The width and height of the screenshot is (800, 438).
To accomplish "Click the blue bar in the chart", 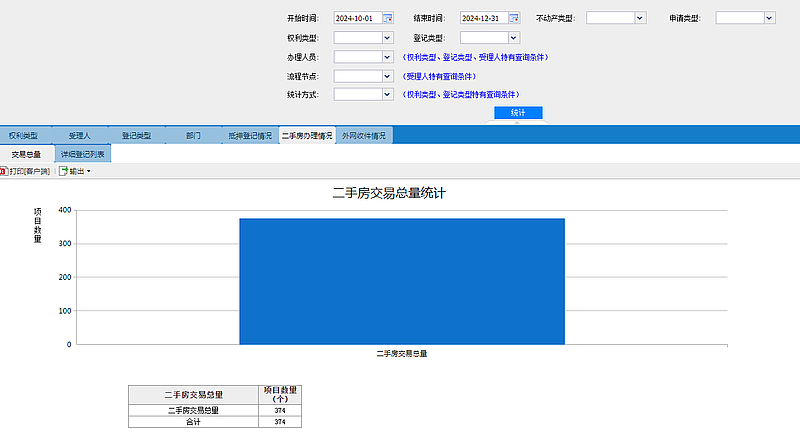I will point(402,281).
